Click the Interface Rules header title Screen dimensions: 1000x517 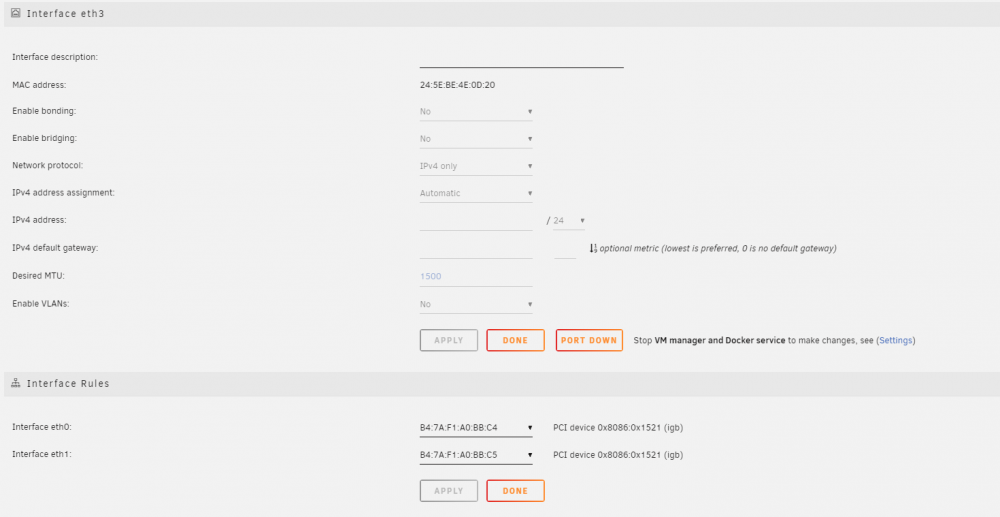(x=68, y=384)
